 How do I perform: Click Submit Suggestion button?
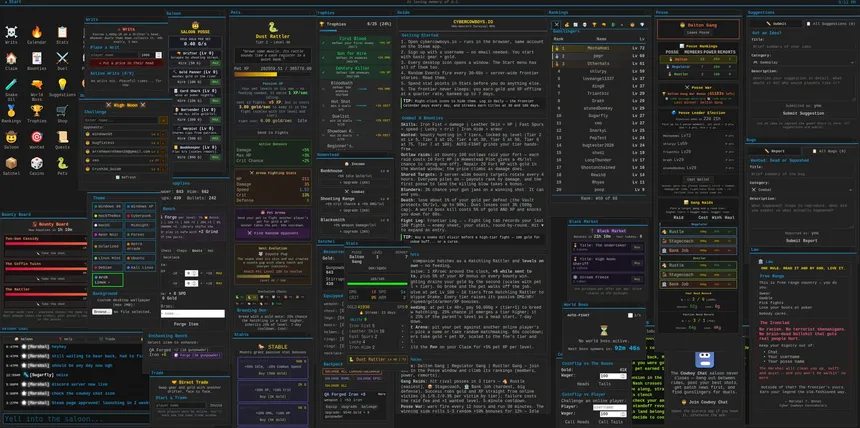point(803,113)
